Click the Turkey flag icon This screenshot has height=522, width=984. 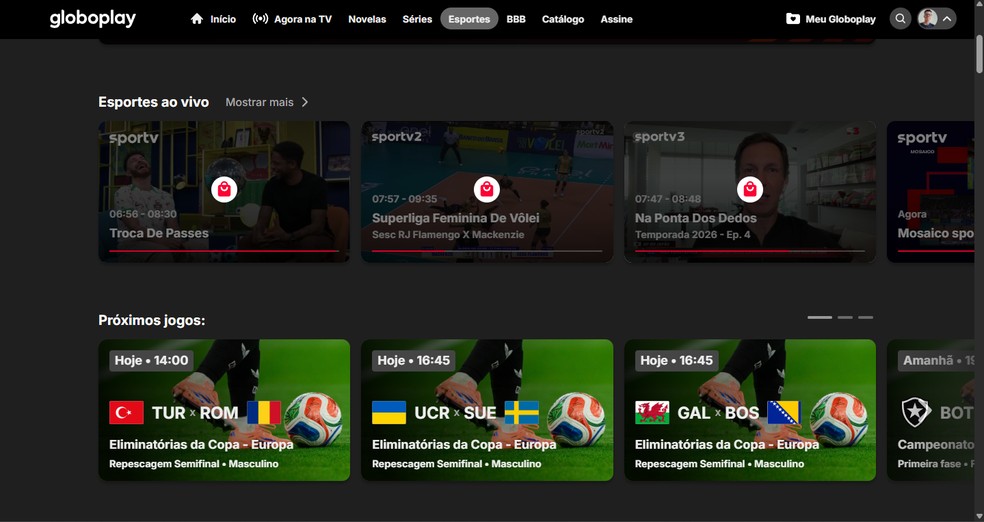click(126, 413)
